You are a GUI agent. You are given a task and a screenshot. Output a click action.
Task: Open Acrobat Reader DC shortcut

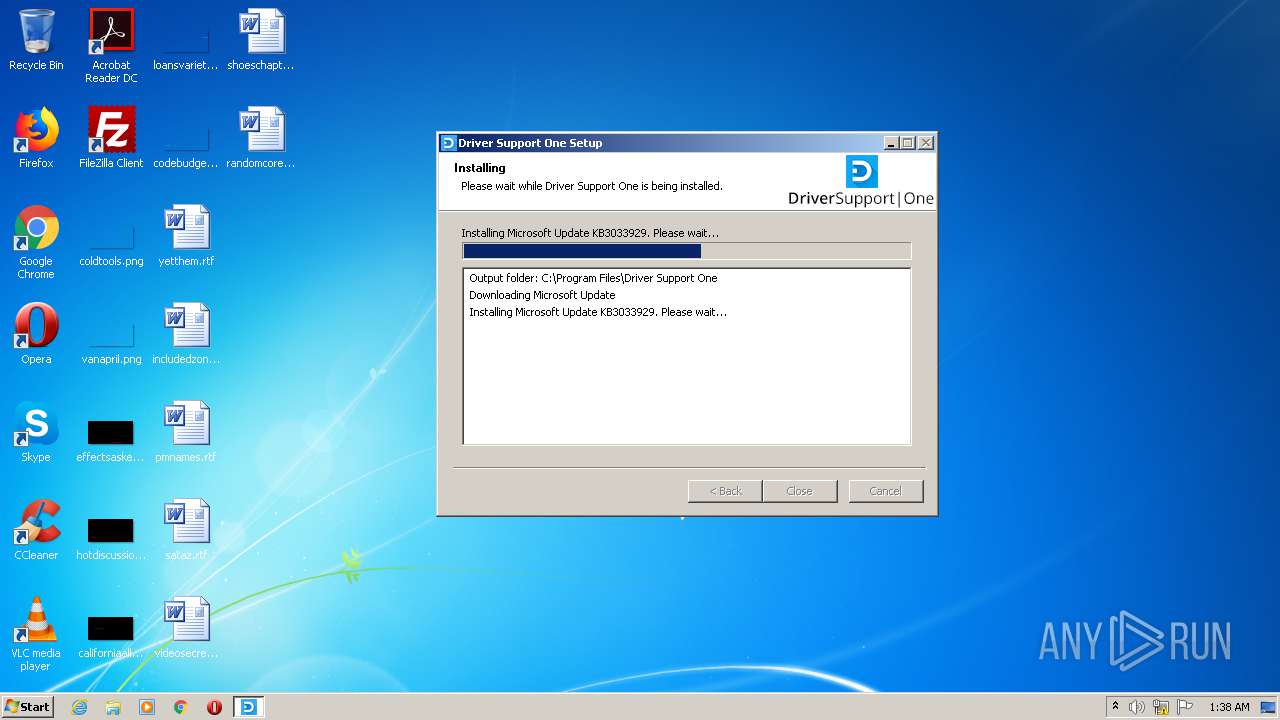pos(111,46)
